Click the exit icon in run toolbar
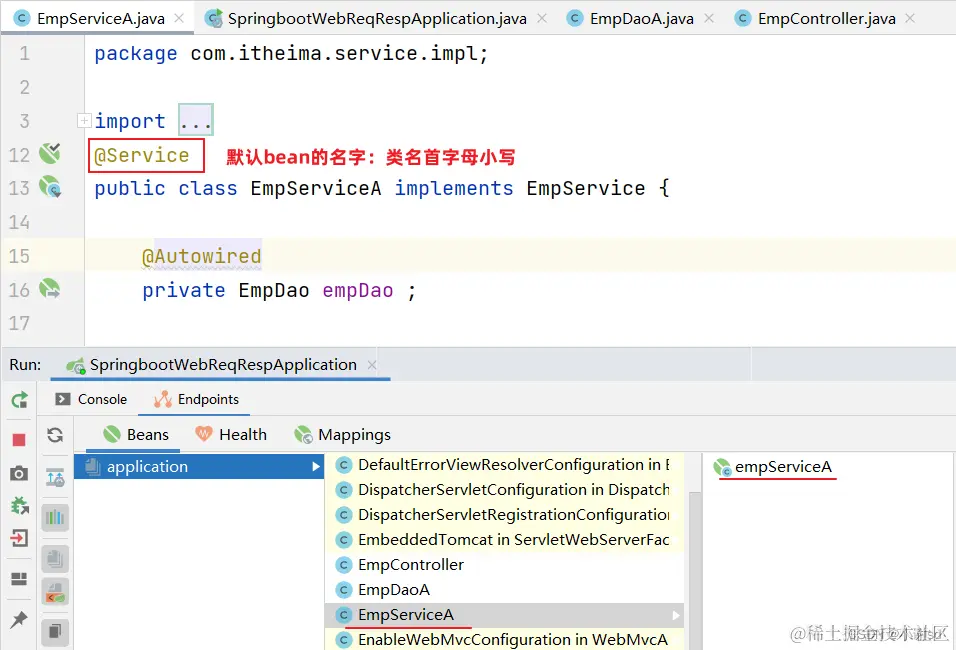Image resolution: width=956 pixels, height=650 pixels. (19, 538)
